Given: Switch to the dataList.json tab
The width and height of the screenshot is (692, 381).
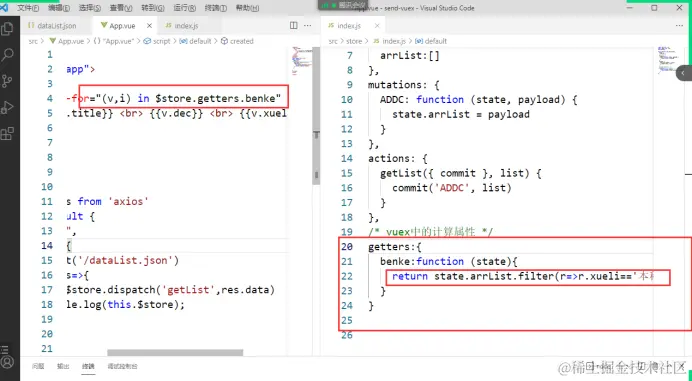Looking at the screenshot, I should (x=52, y=26).
